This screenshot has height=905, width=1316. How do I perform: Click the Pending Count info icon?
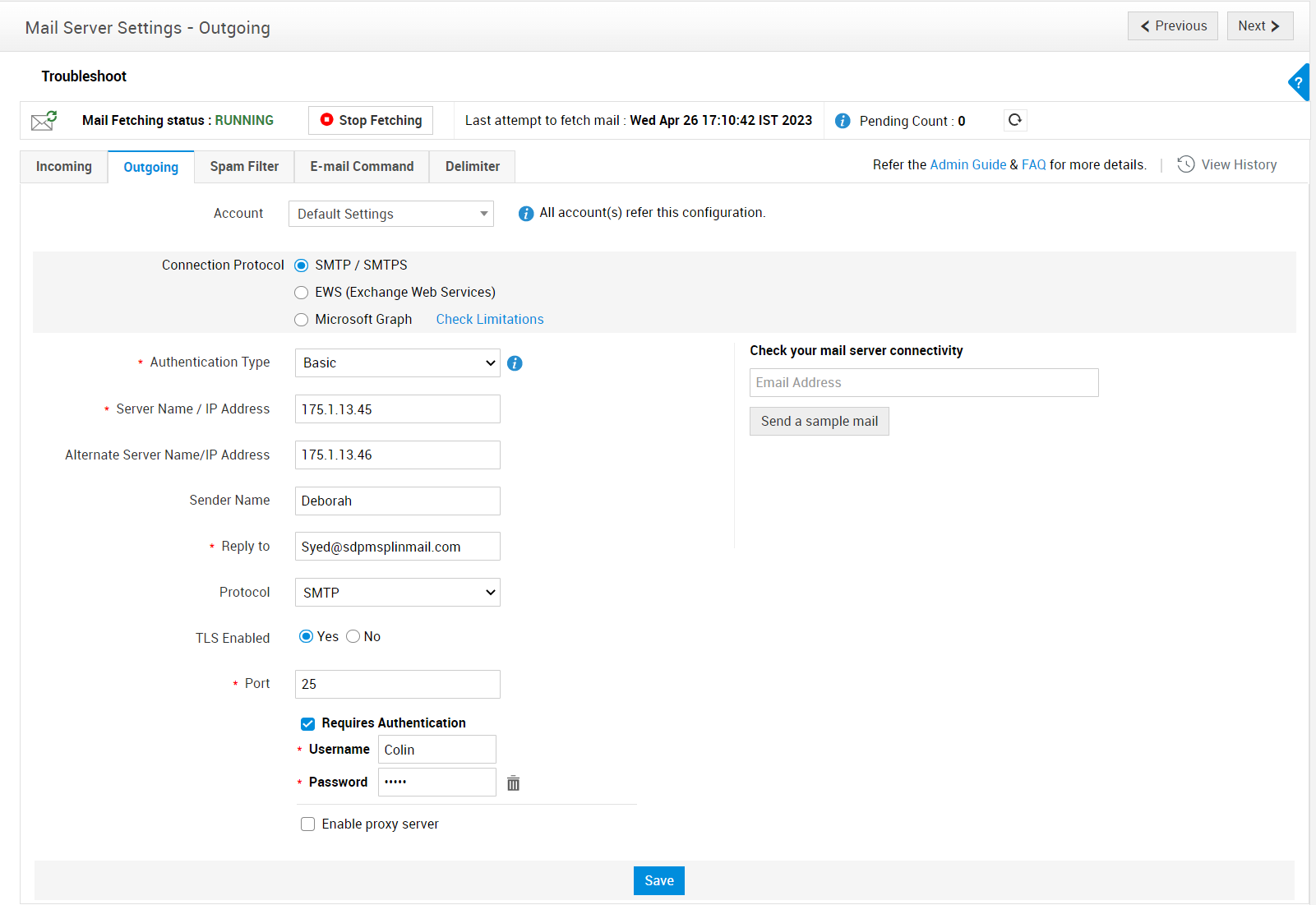[x=843, y=121]
